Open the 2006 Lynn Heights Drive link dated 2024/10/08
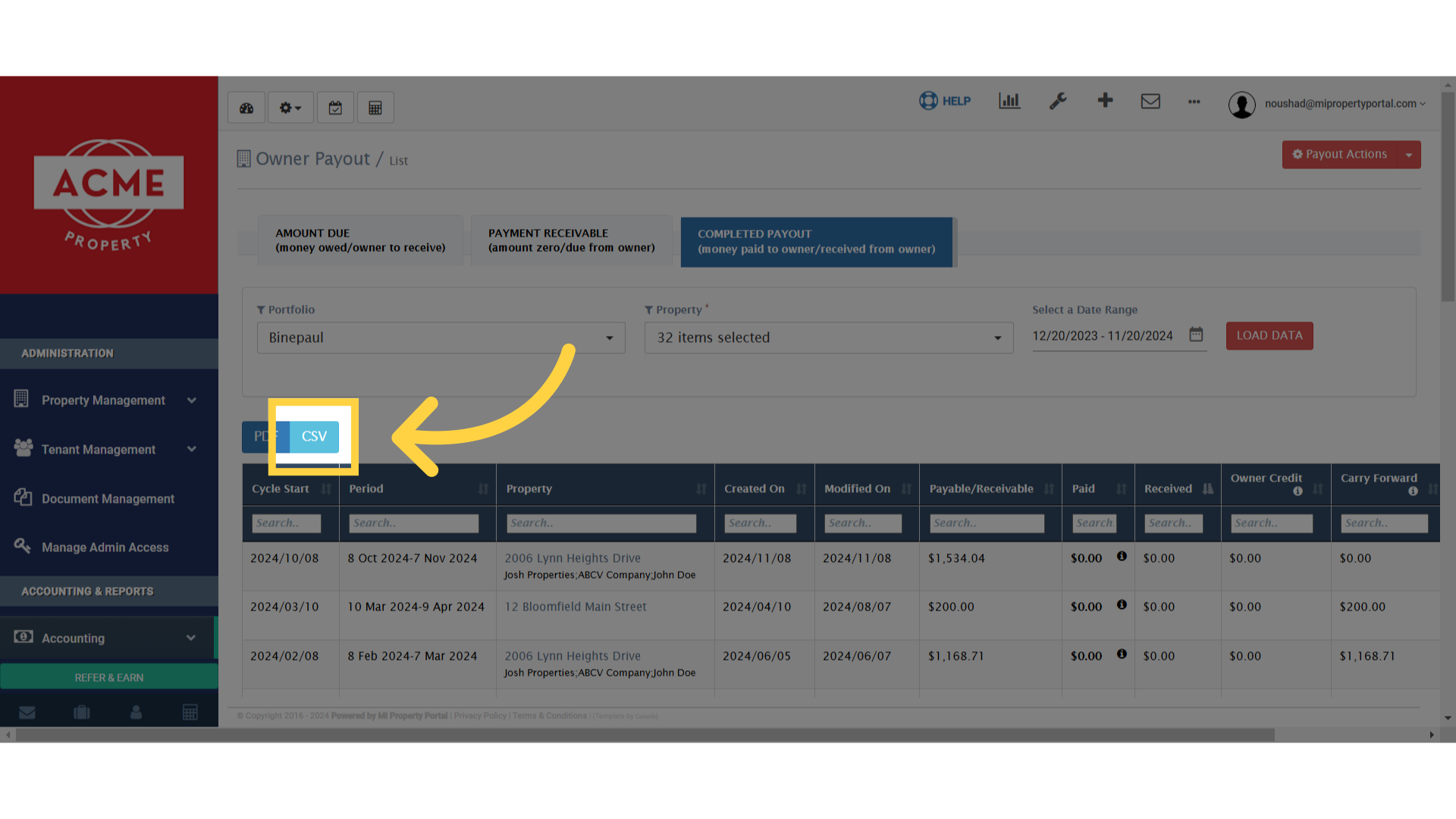Viewport: 1456px width, 819px height. pyautogui.click(x=573, y=558)
